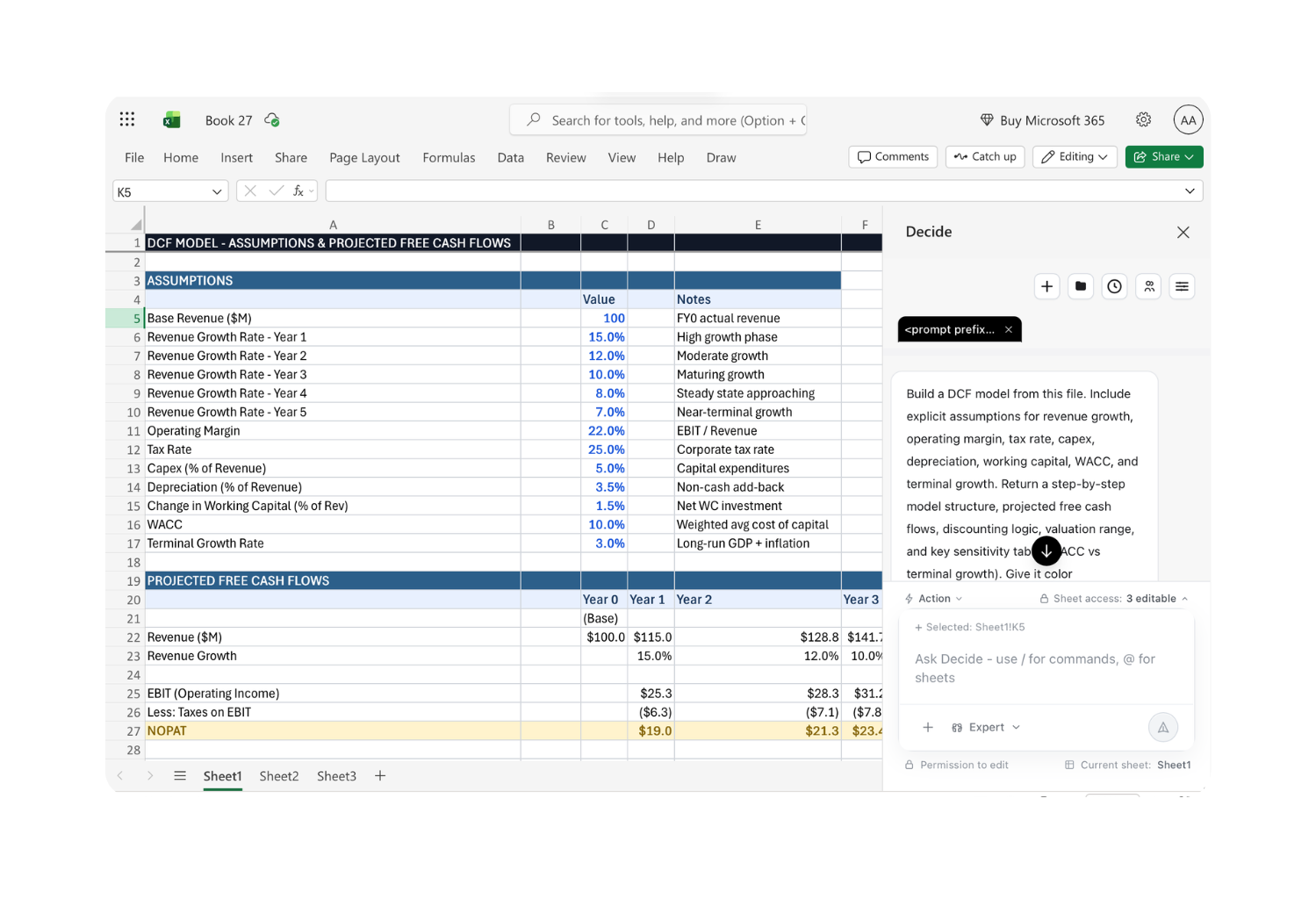Image resolution: width=1316 pixels, height=921 pixels.
Task: Open the AA account avatar
Action: (x=1188, y=120)
